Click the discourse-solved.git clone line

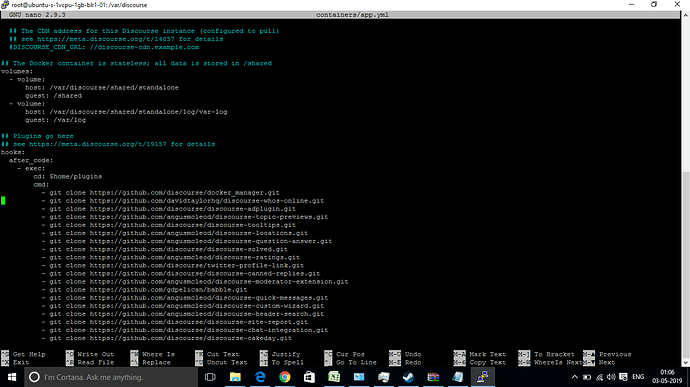click(165, 249)
